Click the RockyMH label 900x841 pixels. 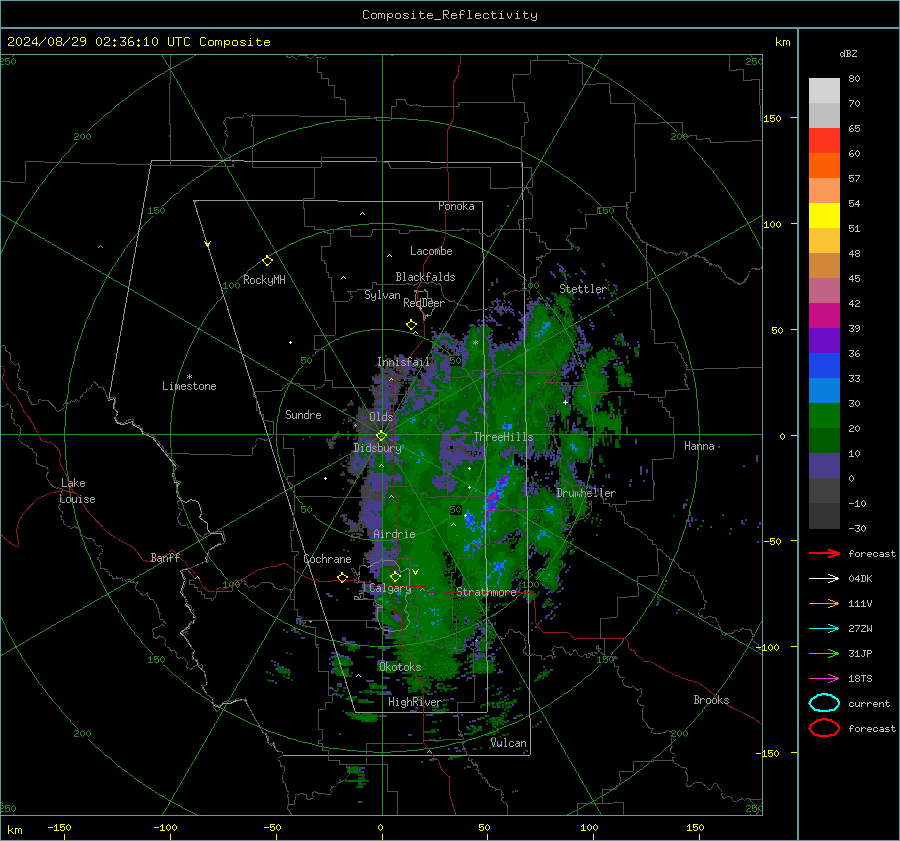(264, 280)
